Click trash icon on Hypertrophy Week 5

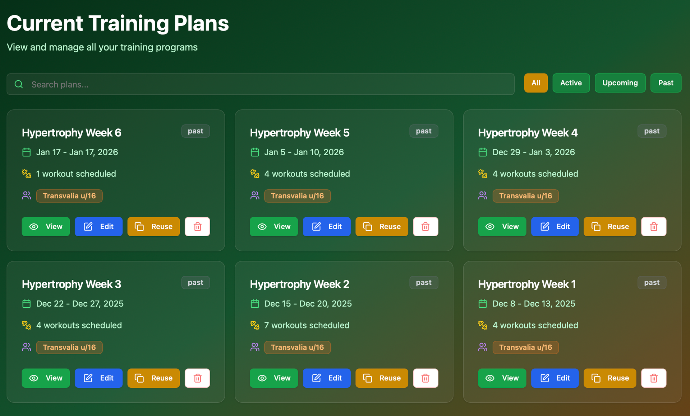point(425,227)
